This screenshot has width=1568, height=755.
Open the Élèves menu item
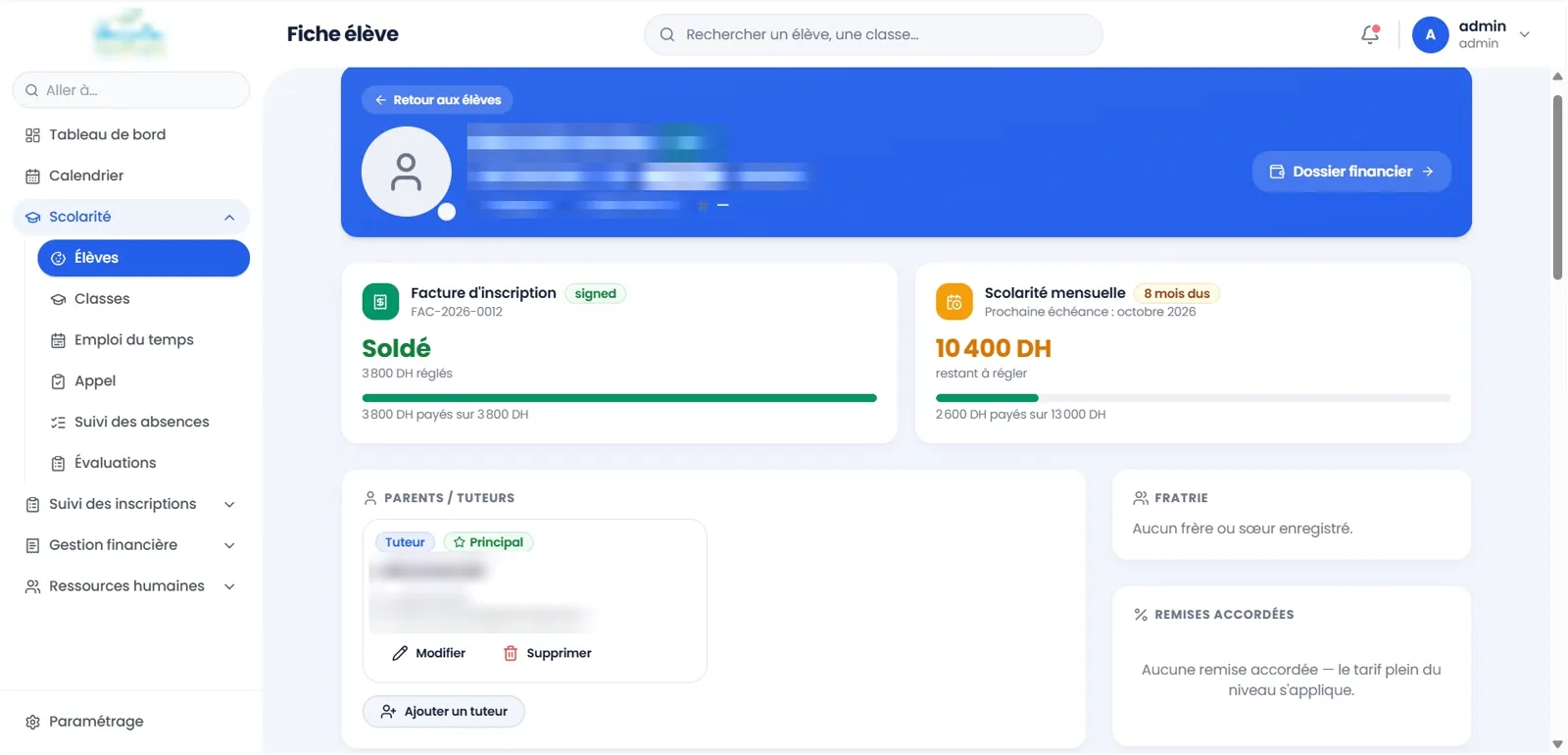(143, 258)
